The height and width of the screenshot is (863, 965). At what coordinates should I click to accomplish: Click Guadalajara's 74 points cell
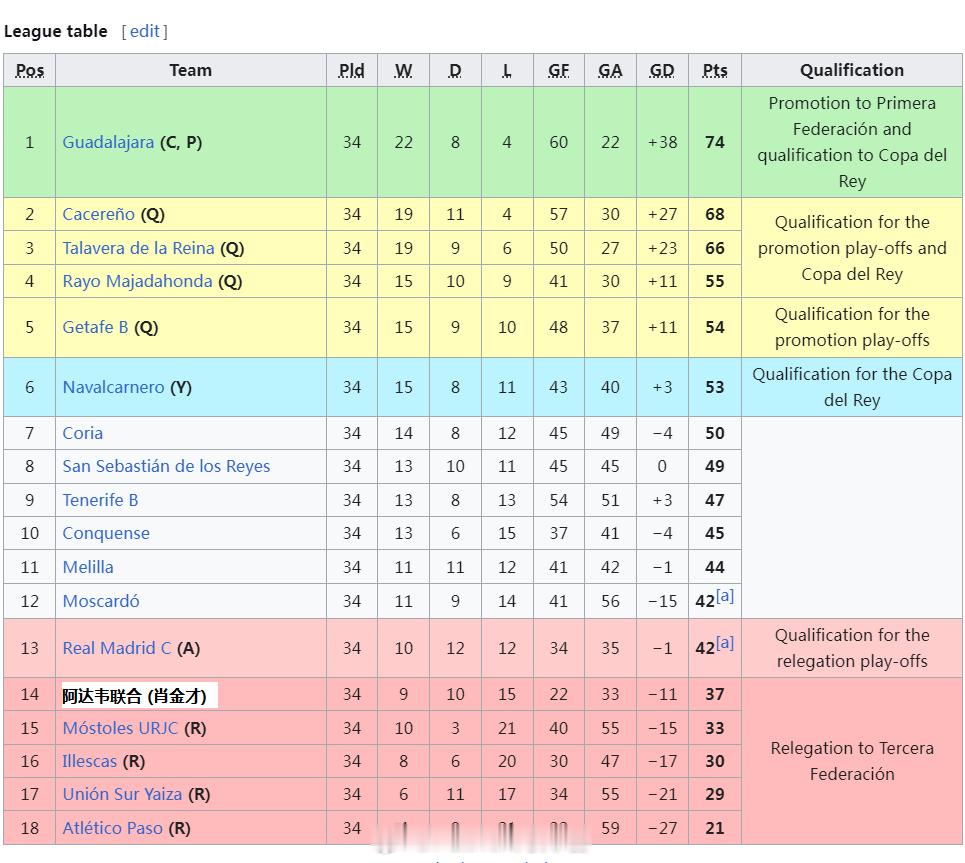click(x=715, y=142)
